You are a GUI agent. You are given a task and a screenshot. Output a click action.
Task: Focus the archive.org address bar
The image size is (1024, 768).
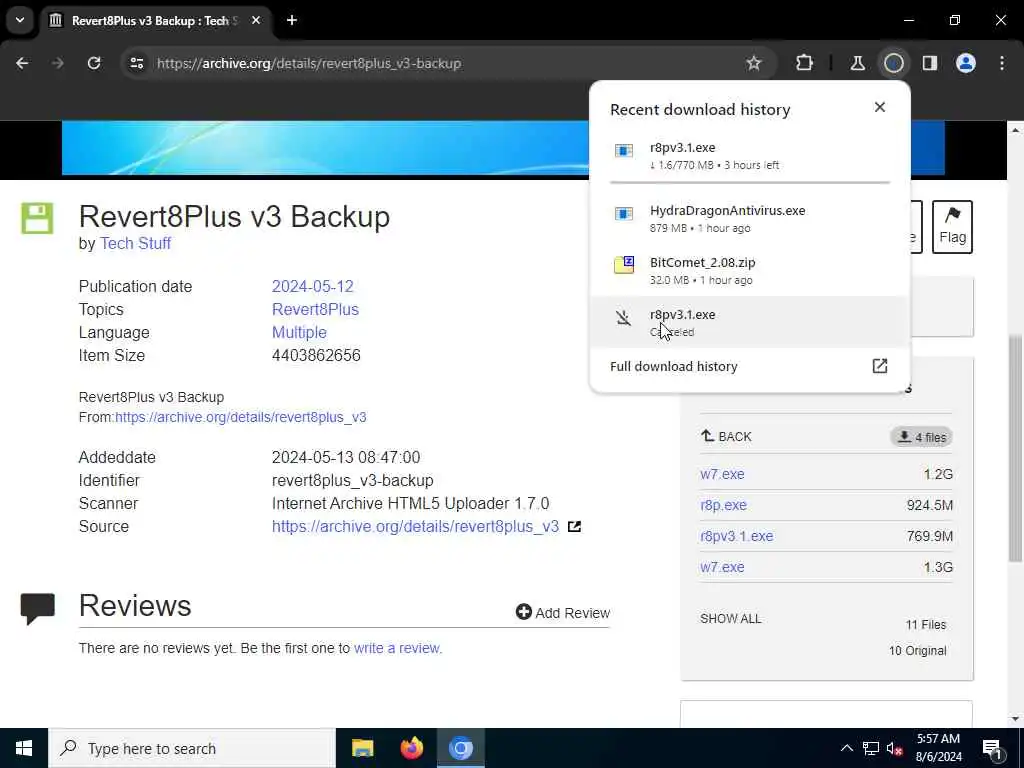(444, 63)
